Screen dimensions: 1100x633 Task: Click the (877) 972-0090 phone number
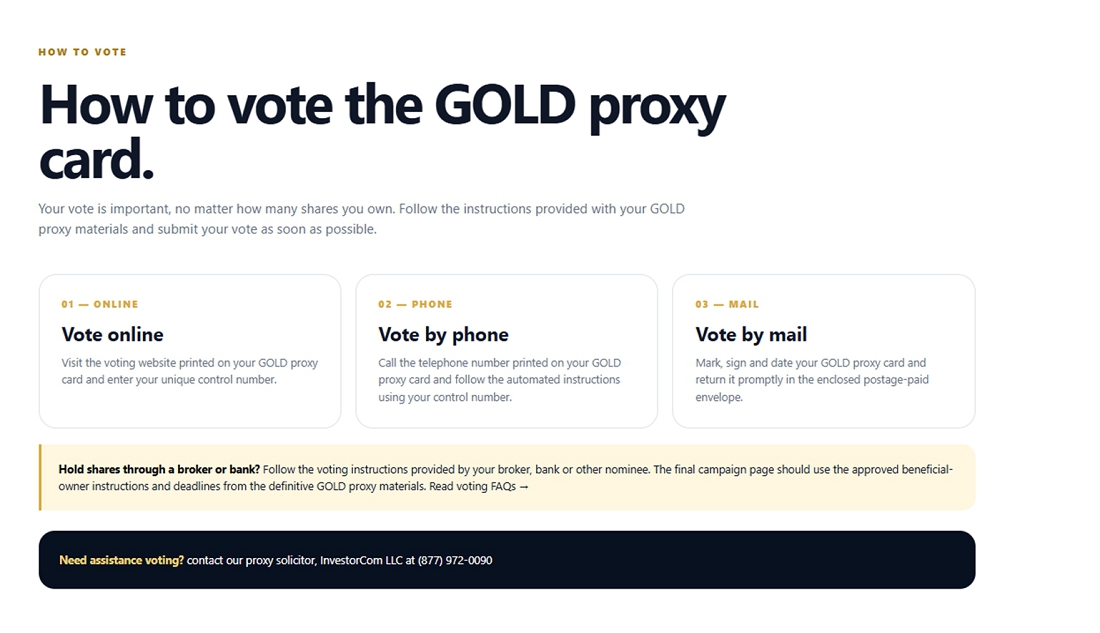coord(455,560)
